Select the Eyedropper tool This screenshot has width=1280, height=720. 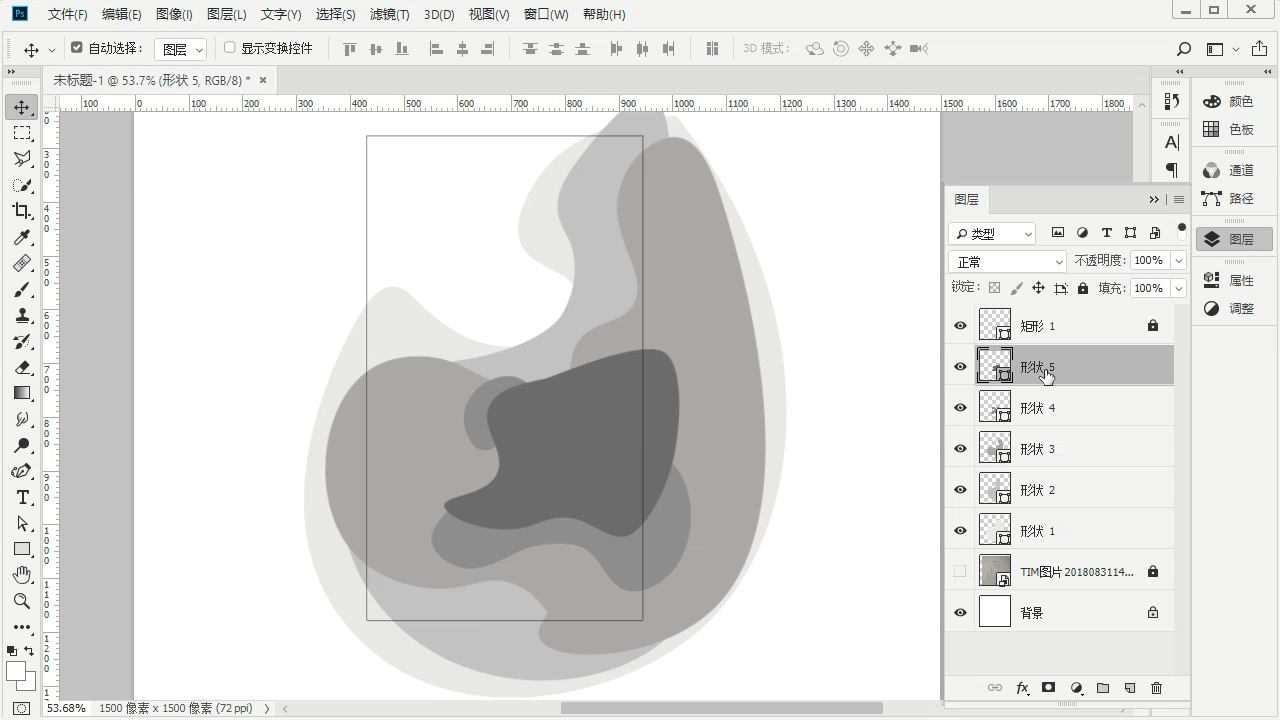click(x=22, y=237)
